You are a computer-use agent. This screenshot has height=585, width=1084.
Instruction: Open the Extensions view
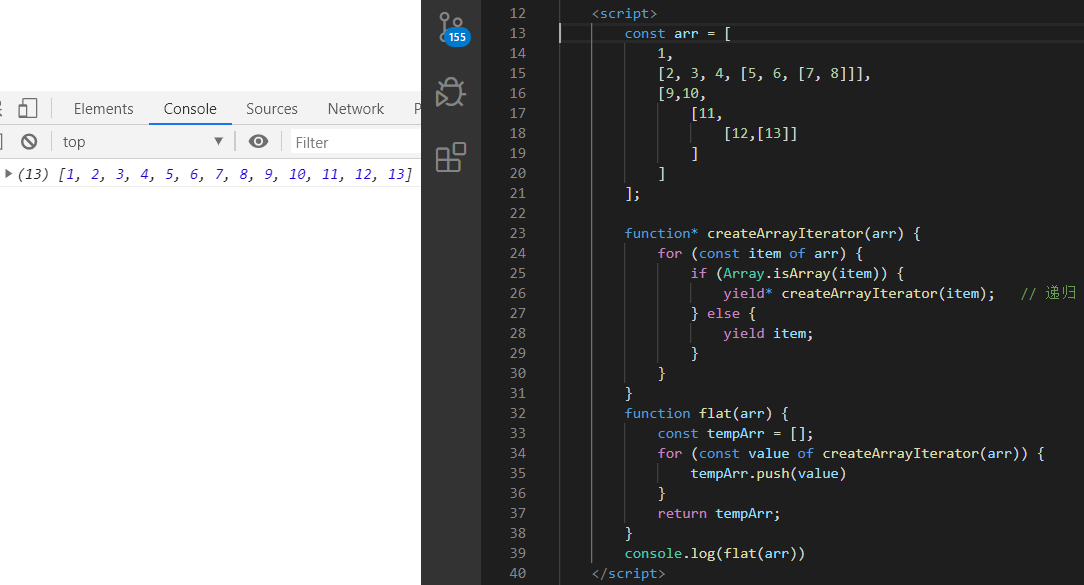tap(451, 157)
